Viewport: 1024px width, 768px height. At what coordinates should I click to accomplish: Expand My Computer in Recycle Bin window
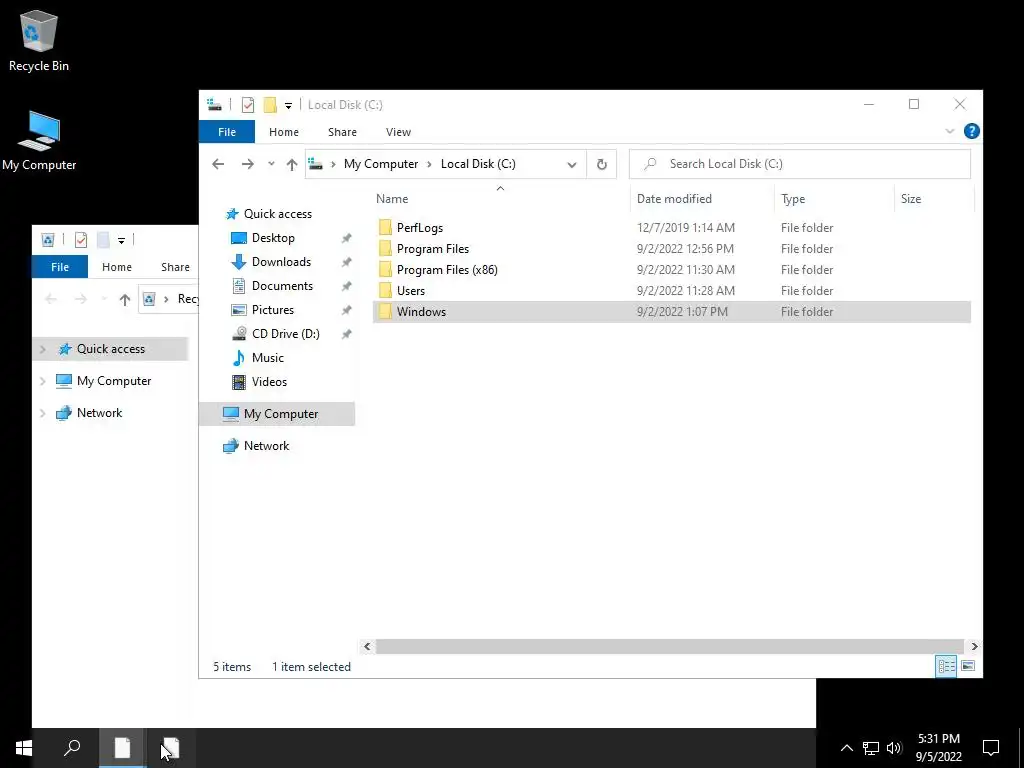43,381
